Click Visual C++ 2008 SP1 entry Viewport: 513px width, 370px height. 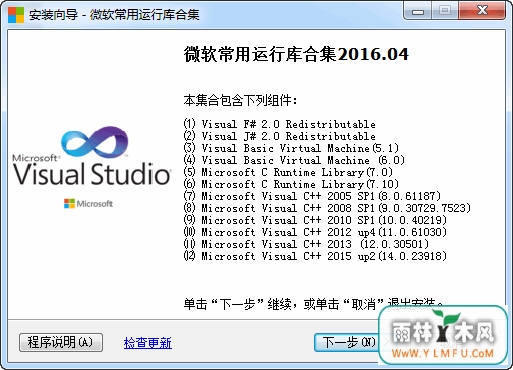pos(327,208)
